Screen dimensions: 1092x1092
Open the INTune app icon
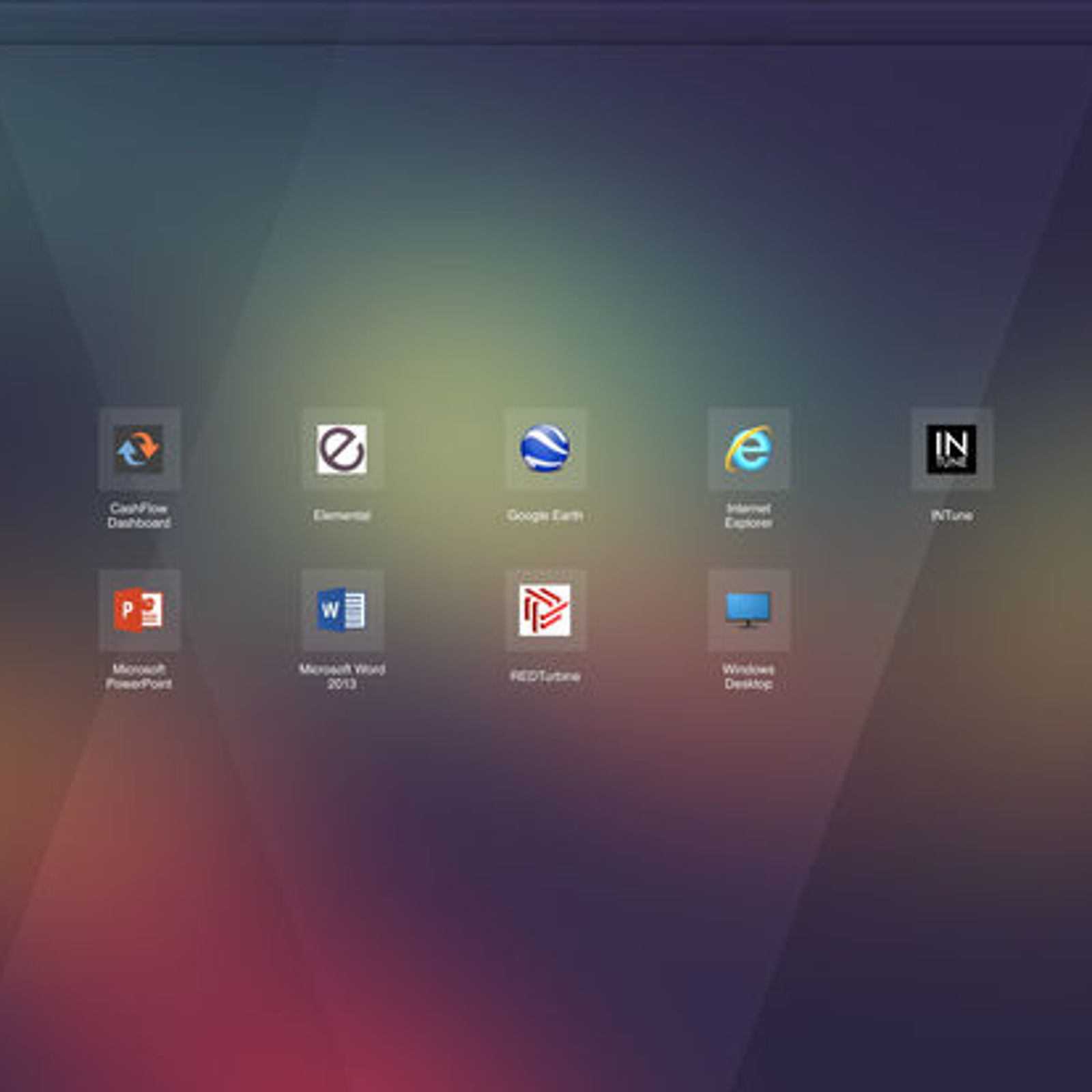(x=951, y=449)
